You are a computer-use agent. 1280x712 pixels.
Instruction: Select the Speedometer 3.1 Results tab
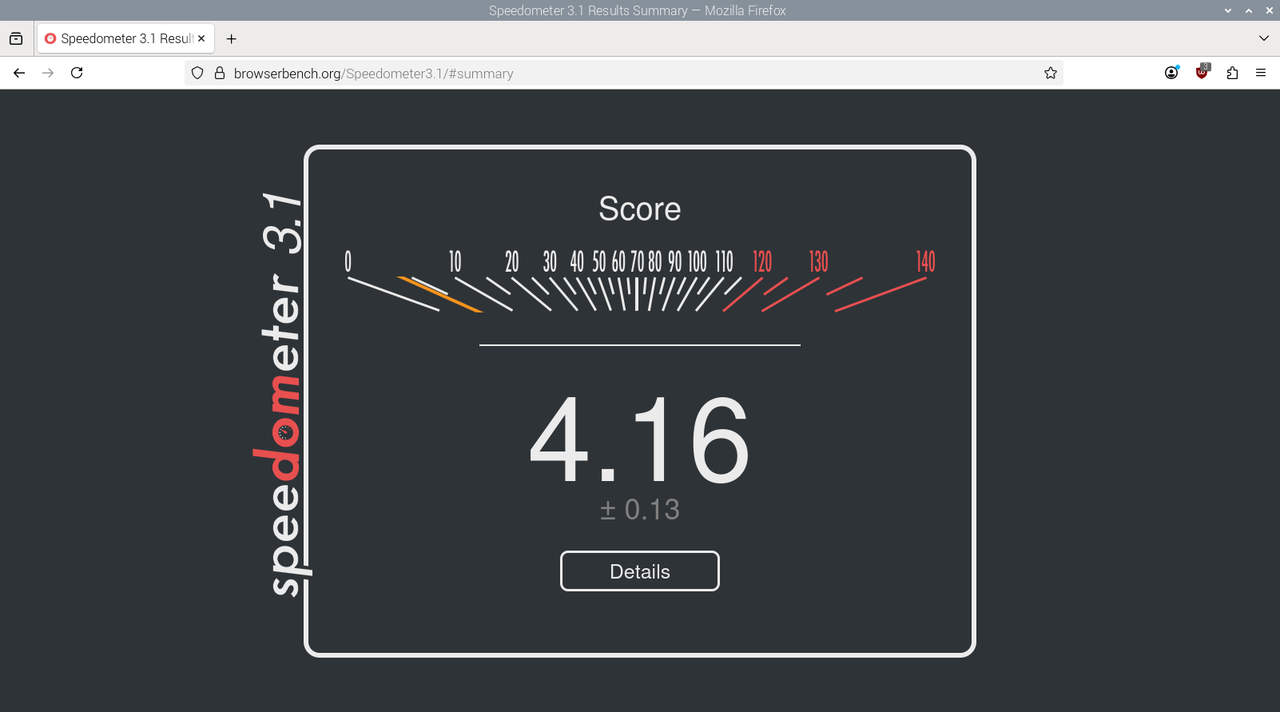pyautogui.click(x=120, y=39)
